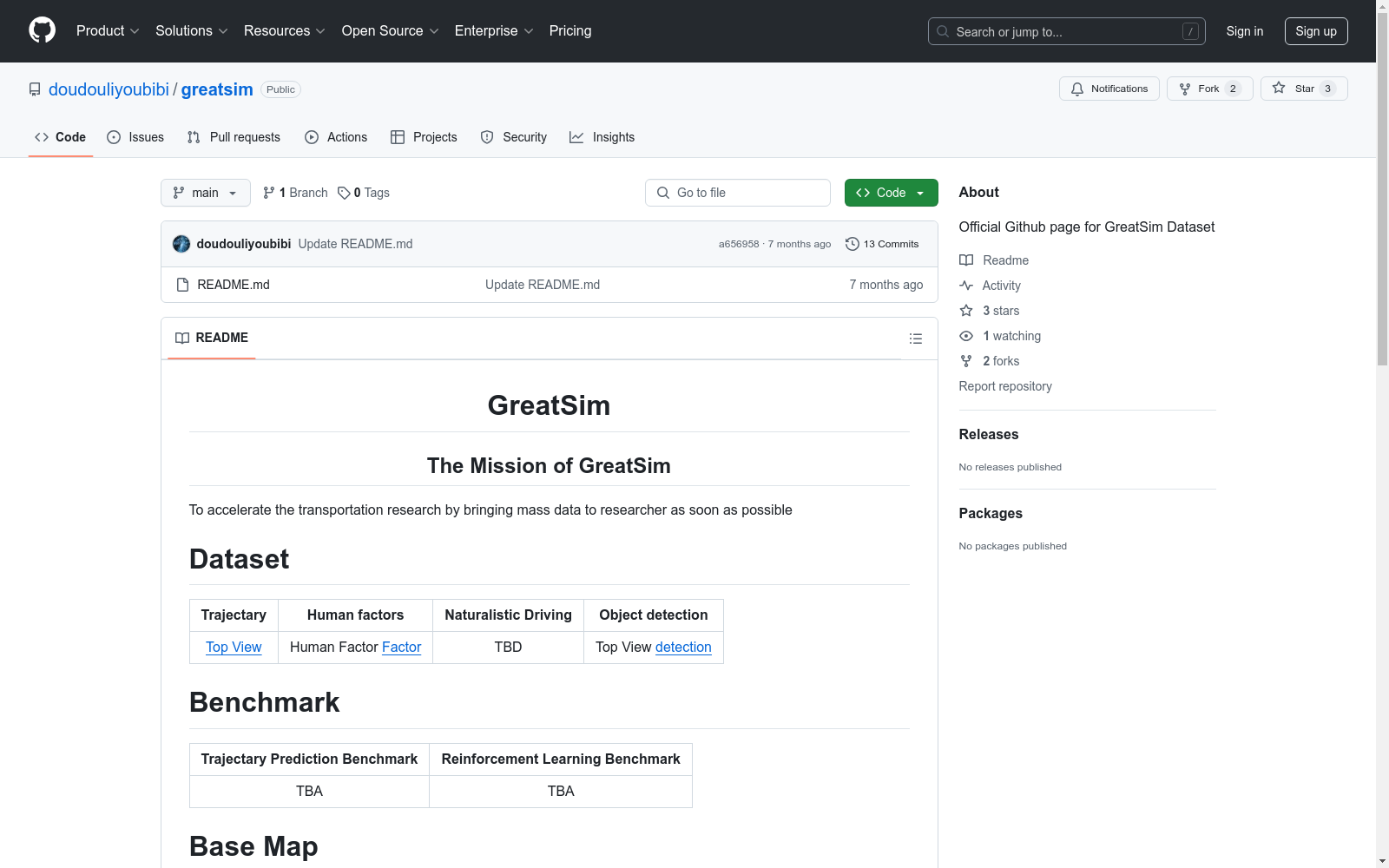
Task: Select the README tab in file viewer
Action: [212, 338]
